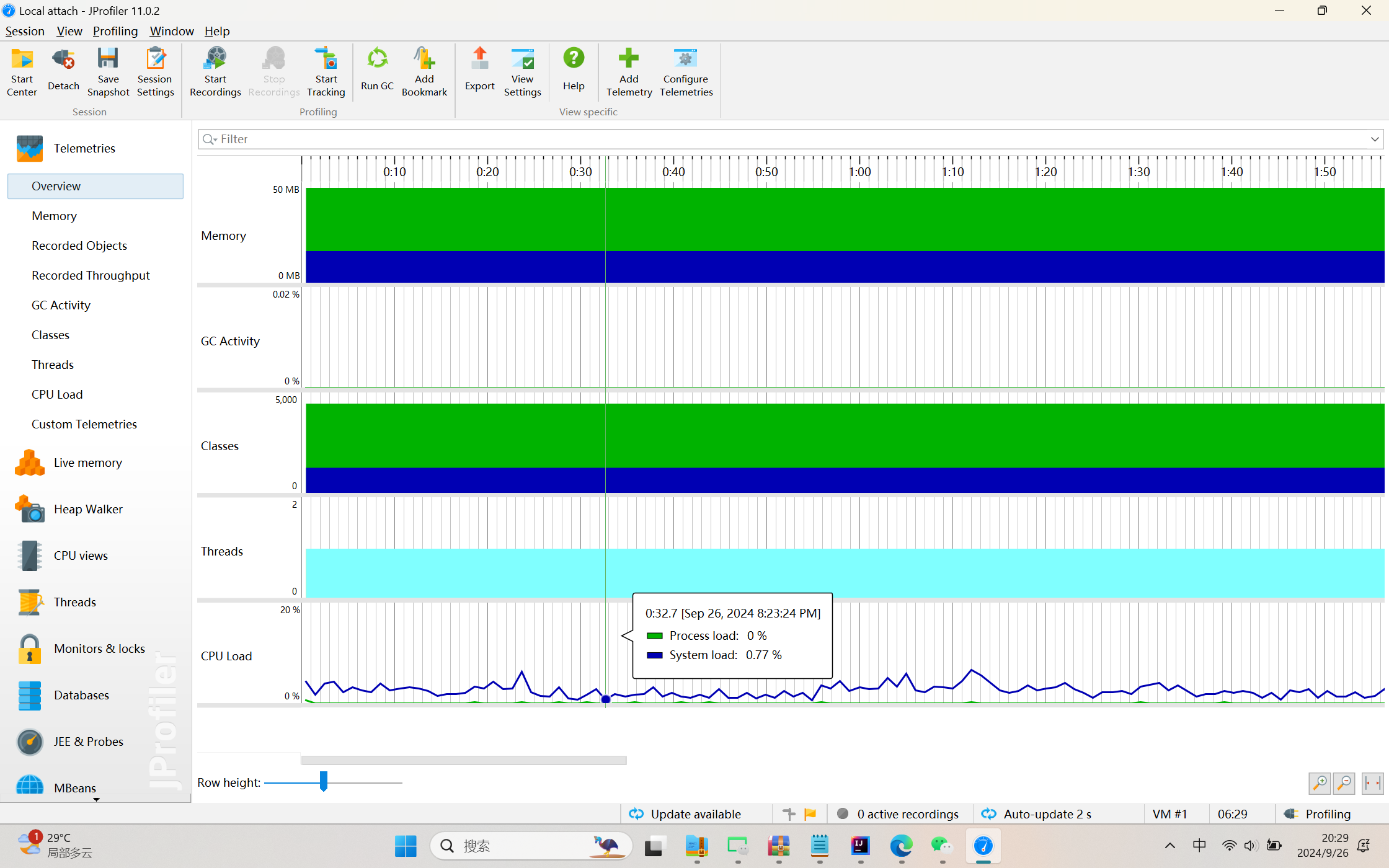Open the Help menu

coord(217,31)
